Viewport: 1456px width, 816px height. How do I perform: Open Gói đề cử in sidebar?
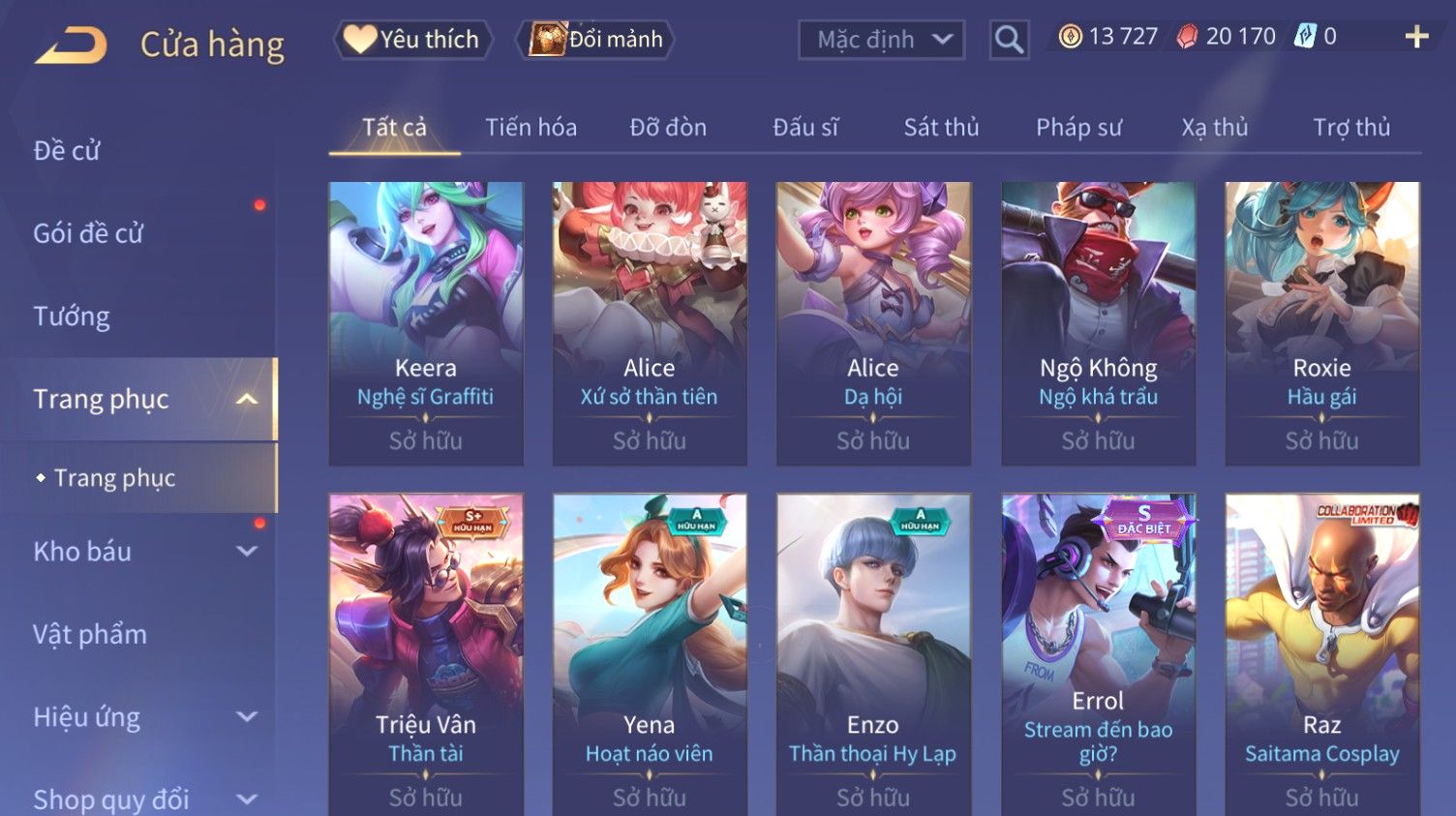[88, 233]
